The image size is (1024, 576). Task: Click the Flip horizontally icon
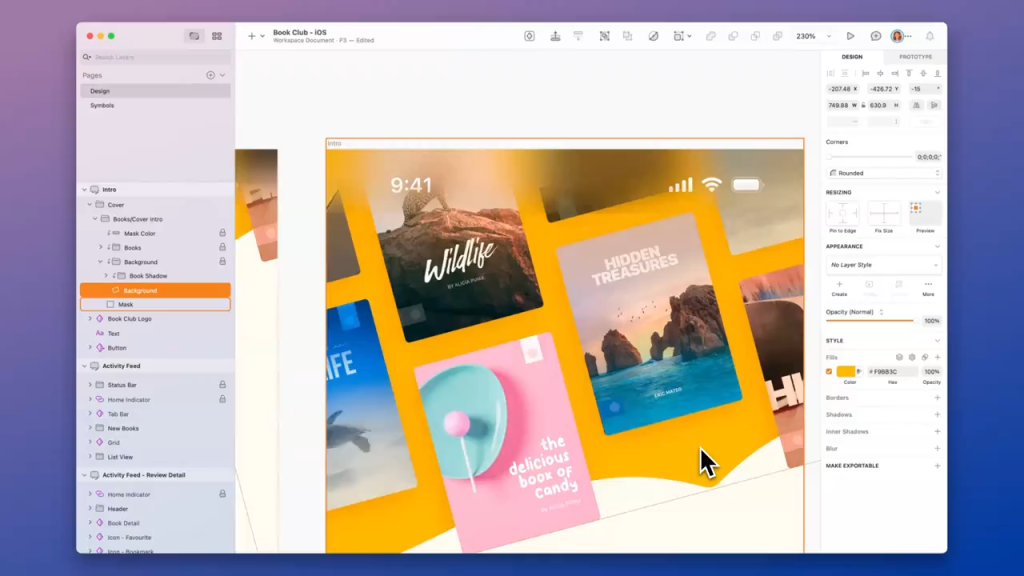point(916,105)
